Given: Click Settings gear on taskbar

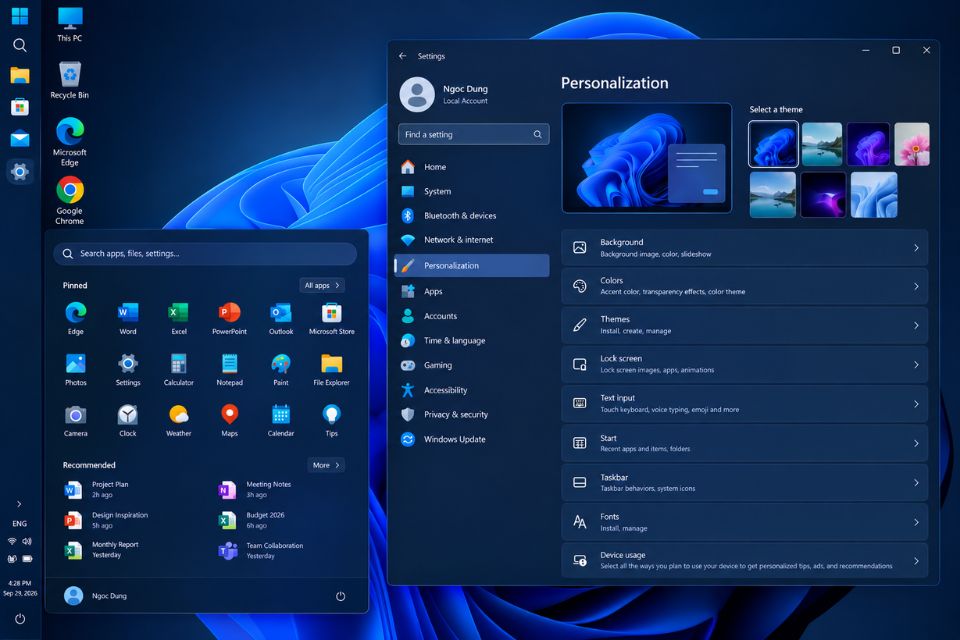Looking at the screenshot, I should [20, 171].
